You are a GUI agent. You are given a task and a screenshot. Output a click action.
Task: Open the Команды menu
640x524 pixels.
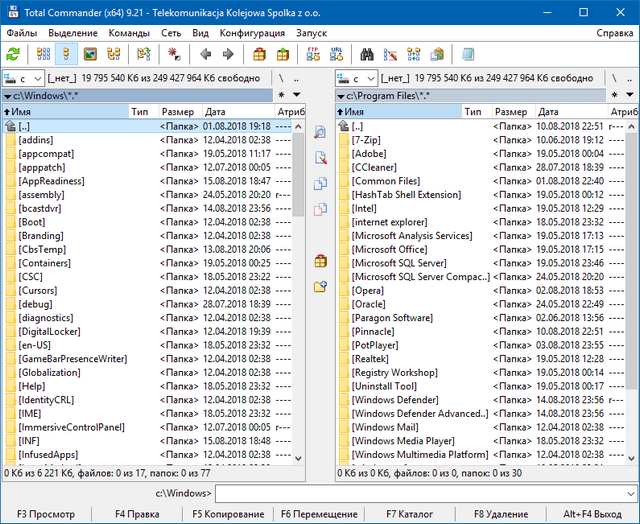click(128, 33)
